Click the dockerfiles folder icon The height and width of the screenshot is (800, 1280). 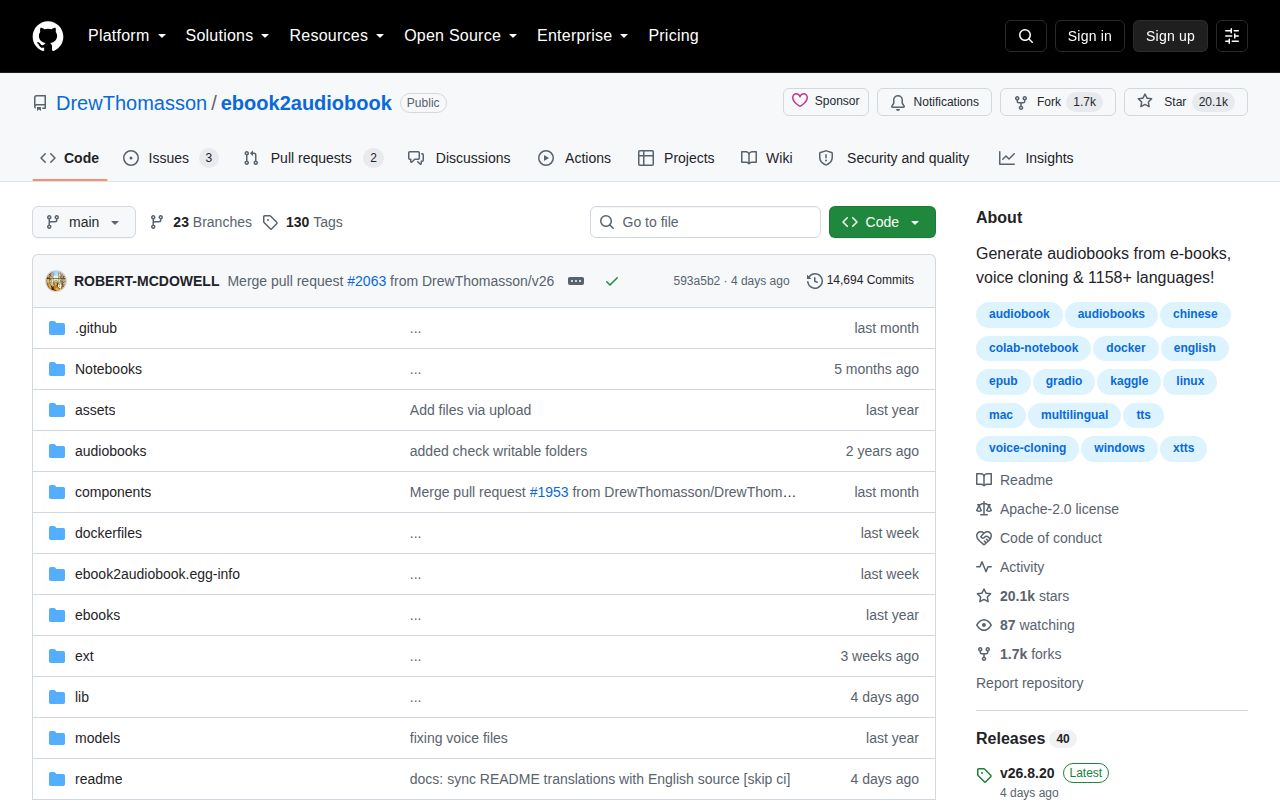pos(57,533)
